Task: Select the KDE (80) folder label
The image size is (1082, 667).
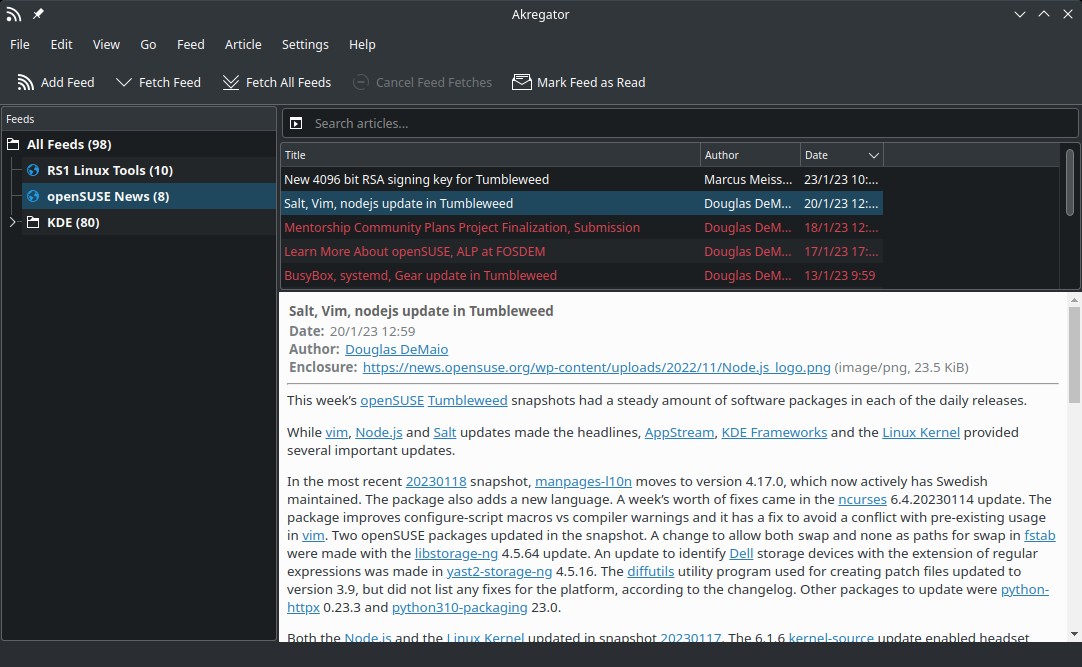Action: [x=73, y=222]
